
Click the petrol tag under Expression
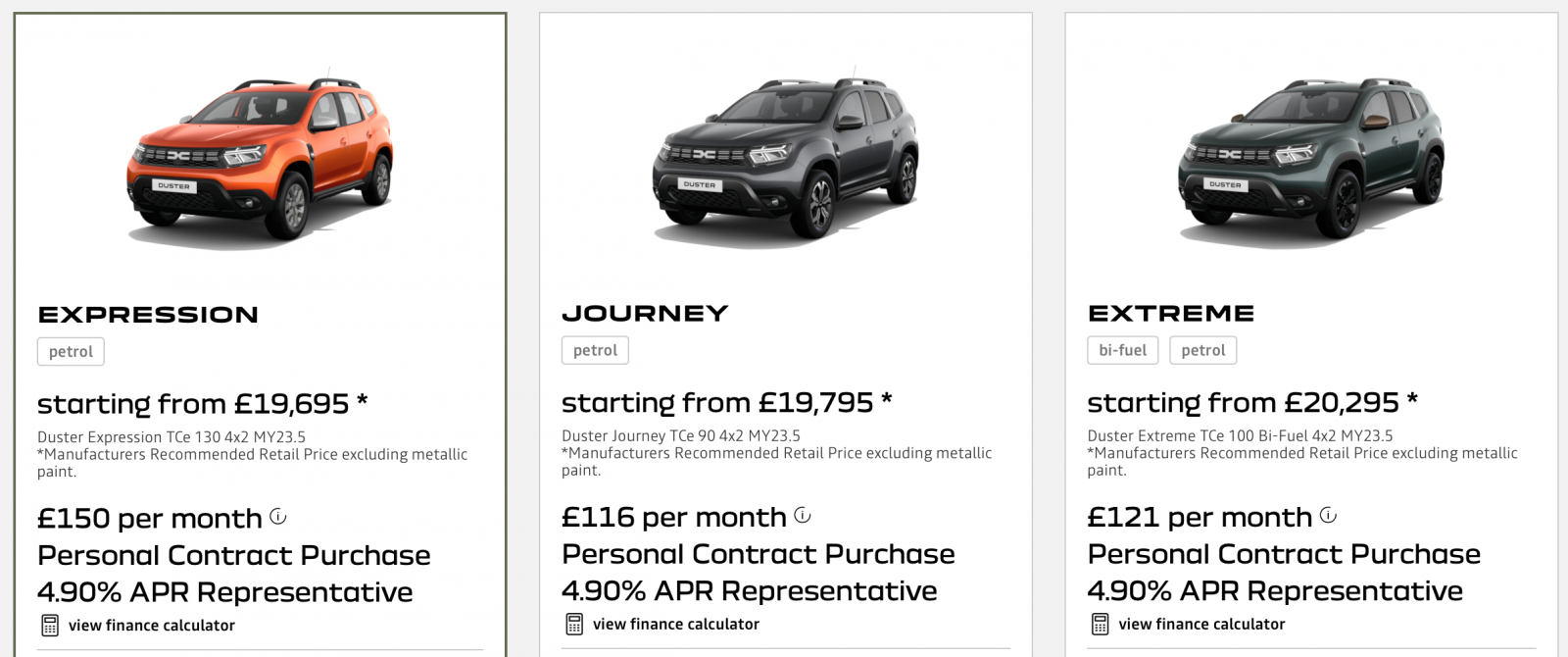coord(71,352)
